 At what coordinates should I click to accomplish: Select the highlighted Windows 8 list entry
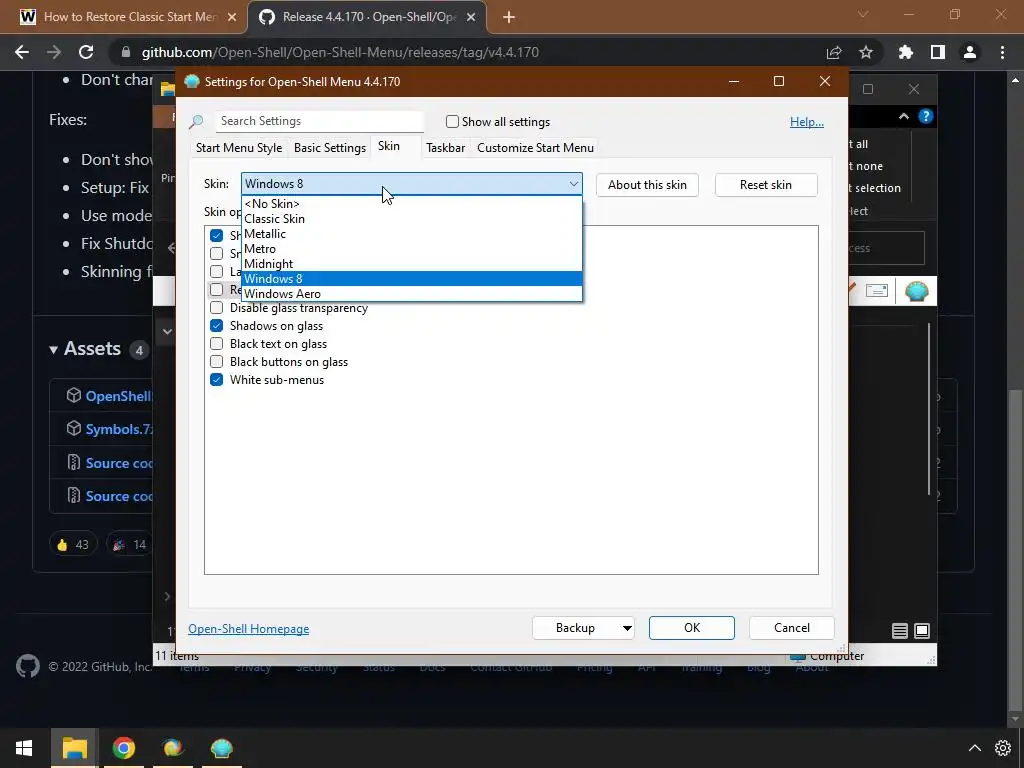click(411, 279)
